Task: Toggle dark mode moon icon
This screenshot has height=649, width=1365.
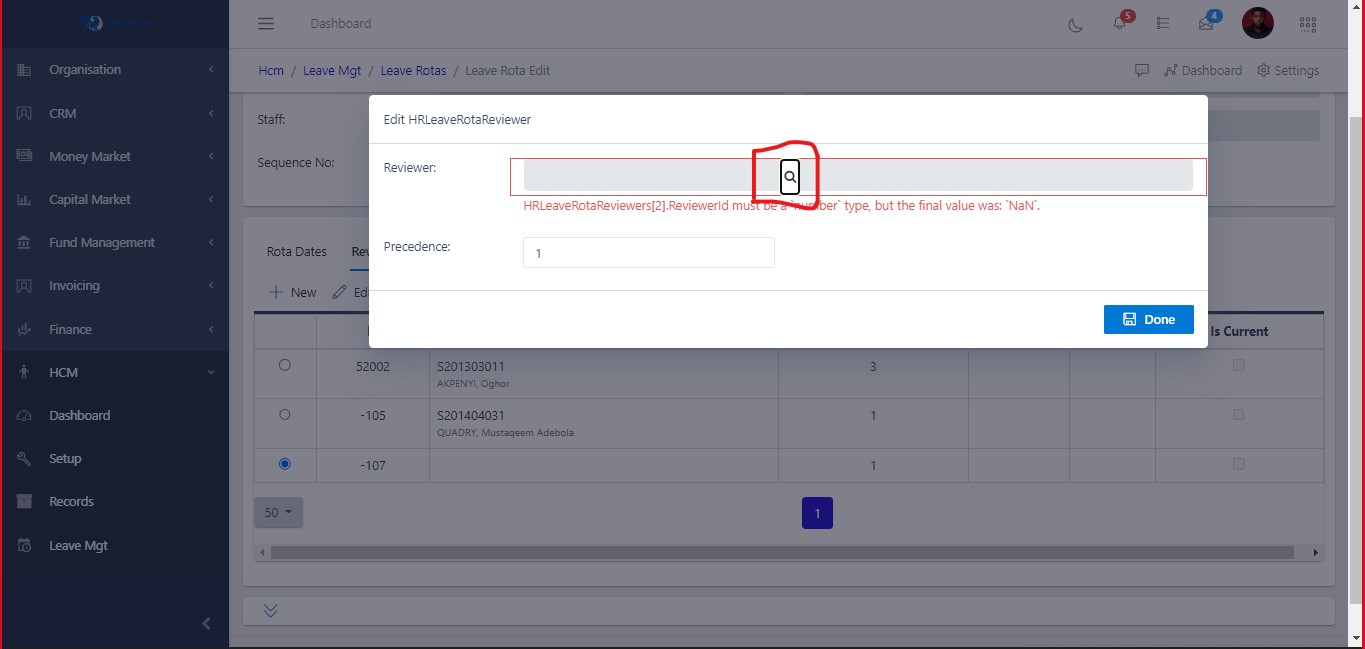Action: pyautogui.click(x=1076, y=24)
